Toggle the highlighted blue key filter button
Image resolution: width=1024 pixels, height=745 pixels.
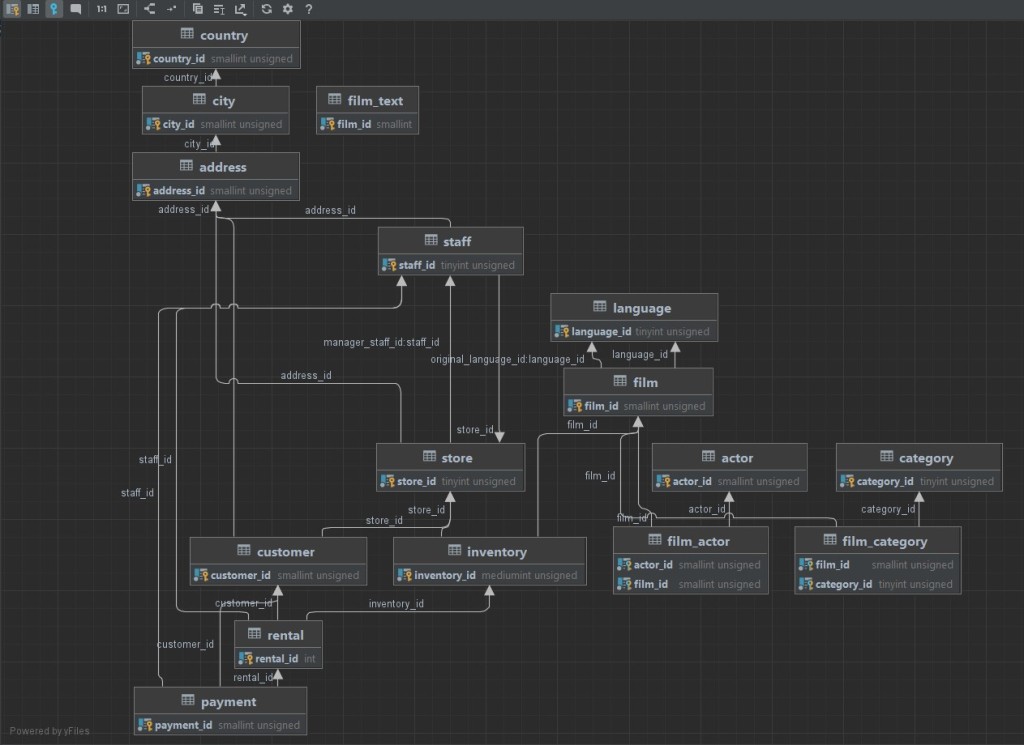(x=54, y=9)
